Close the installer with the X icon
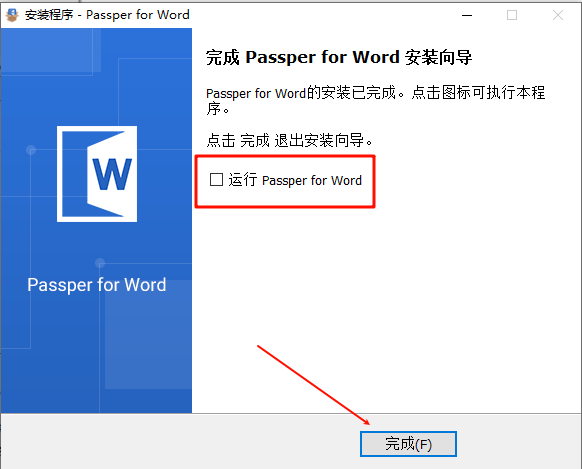The width and height of the screenshot is (582, 469). [558, 15]
